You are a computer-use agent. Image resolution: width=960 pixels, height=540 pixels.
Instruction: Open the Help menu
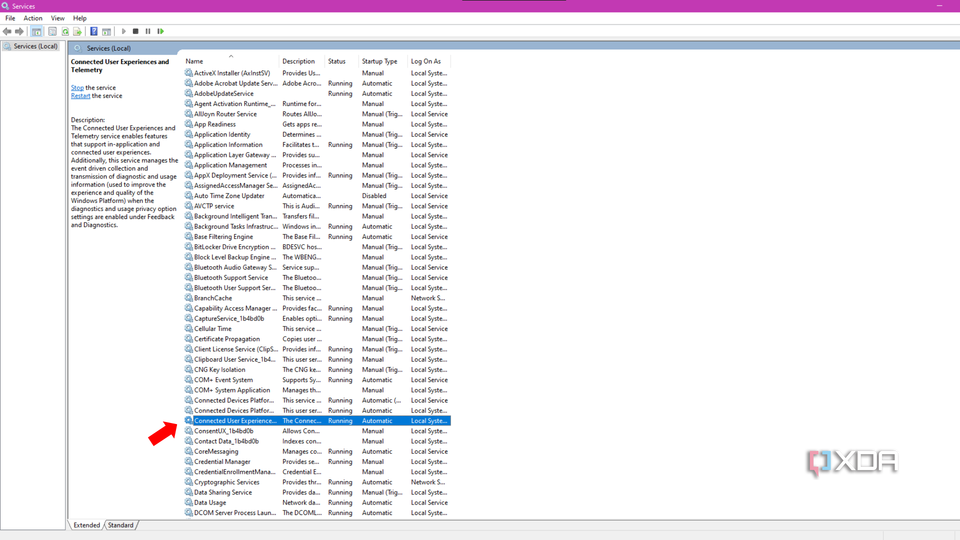pos(80,18)
